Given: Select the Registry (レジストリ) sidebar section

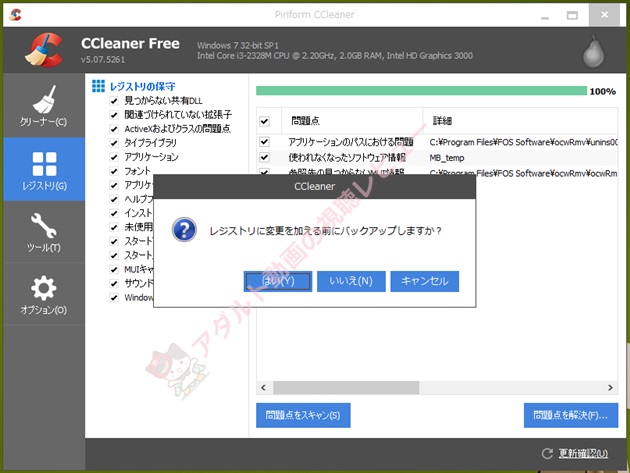Looking at the screenshot, I should [44, 169].
